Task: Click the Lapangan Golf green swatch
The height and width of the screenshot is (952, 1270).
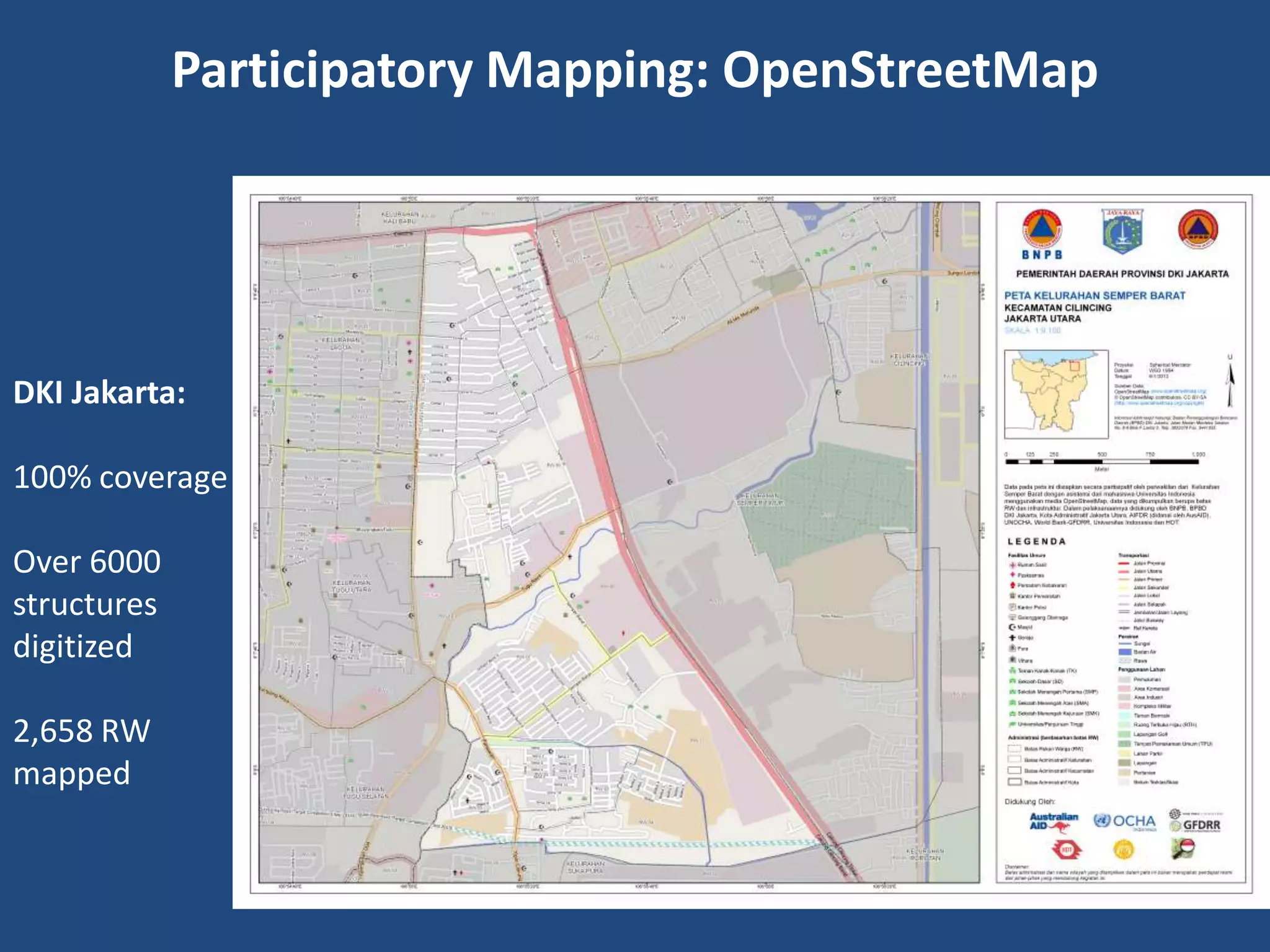Action: [1124, 734]
